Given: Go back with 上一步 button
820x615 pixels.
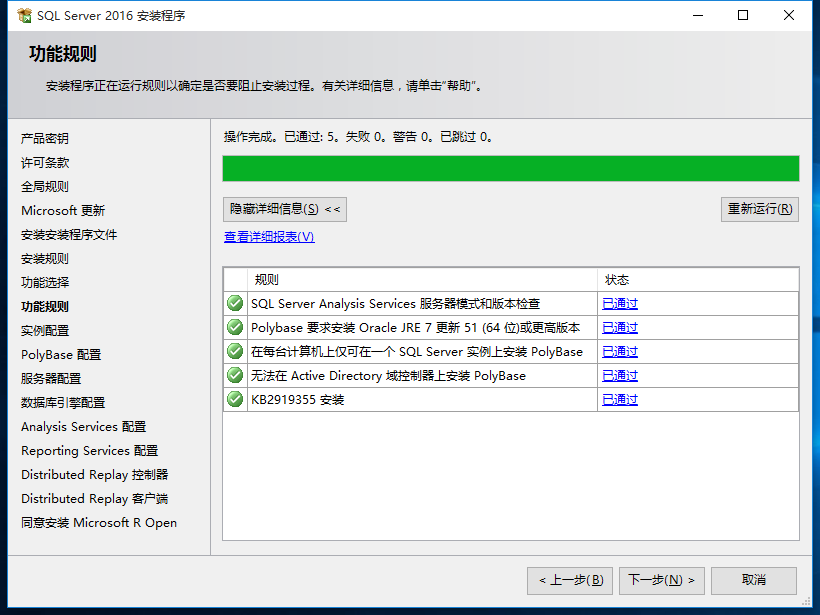Looking at the screenshot, I should tap(570, 580).
